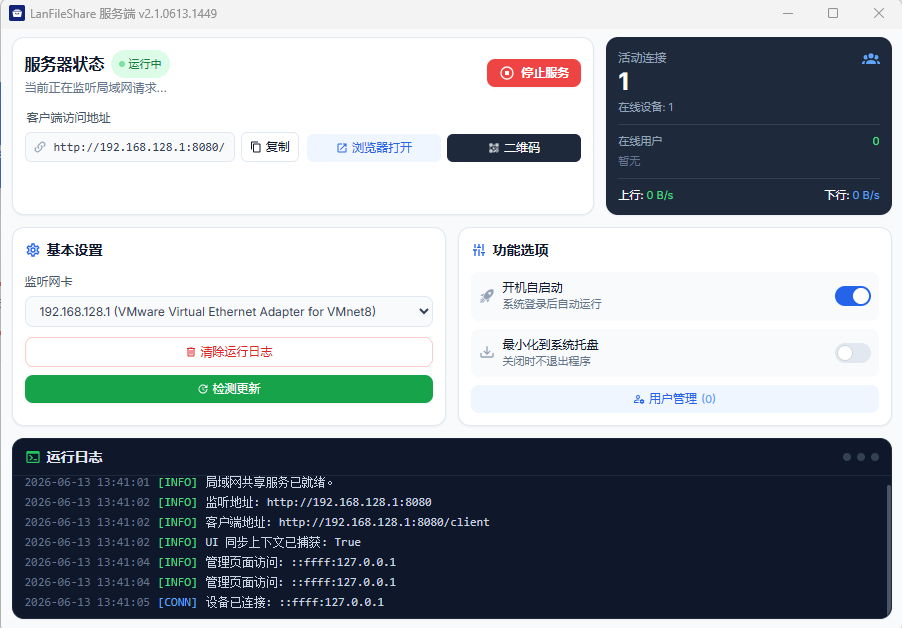Click the sliders icon beside 功能选项
902x628 pixels.
[x=479, y=250]
